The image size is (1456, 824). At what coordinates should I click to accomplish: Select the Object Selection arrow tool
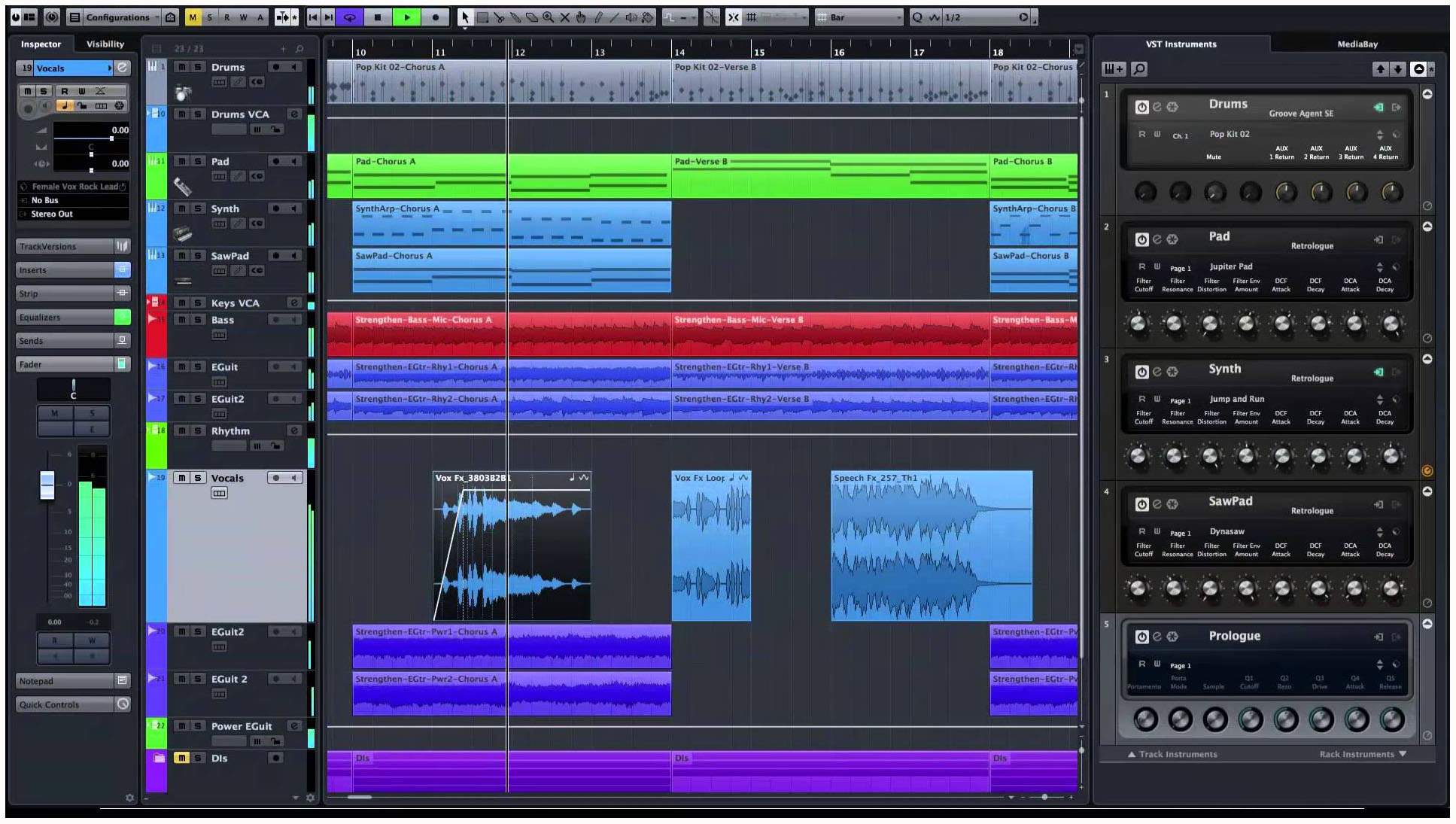[x=465, y=17]
